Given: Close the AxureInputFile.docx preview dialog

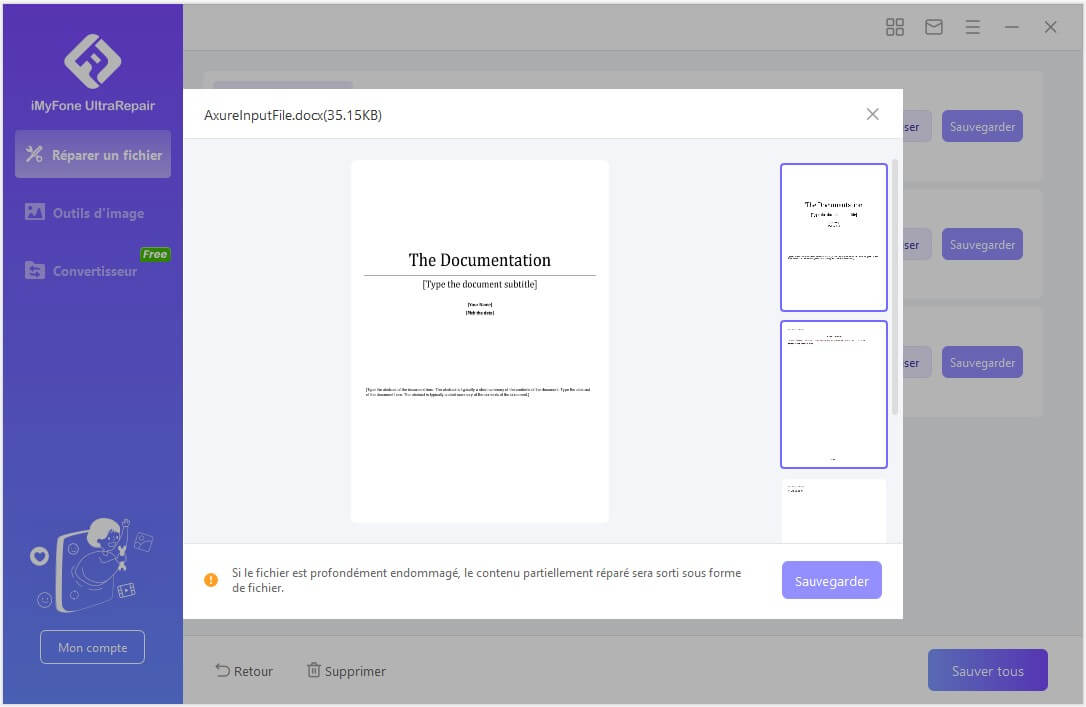Looking at the screenshot, I should [x=872, y=114].
